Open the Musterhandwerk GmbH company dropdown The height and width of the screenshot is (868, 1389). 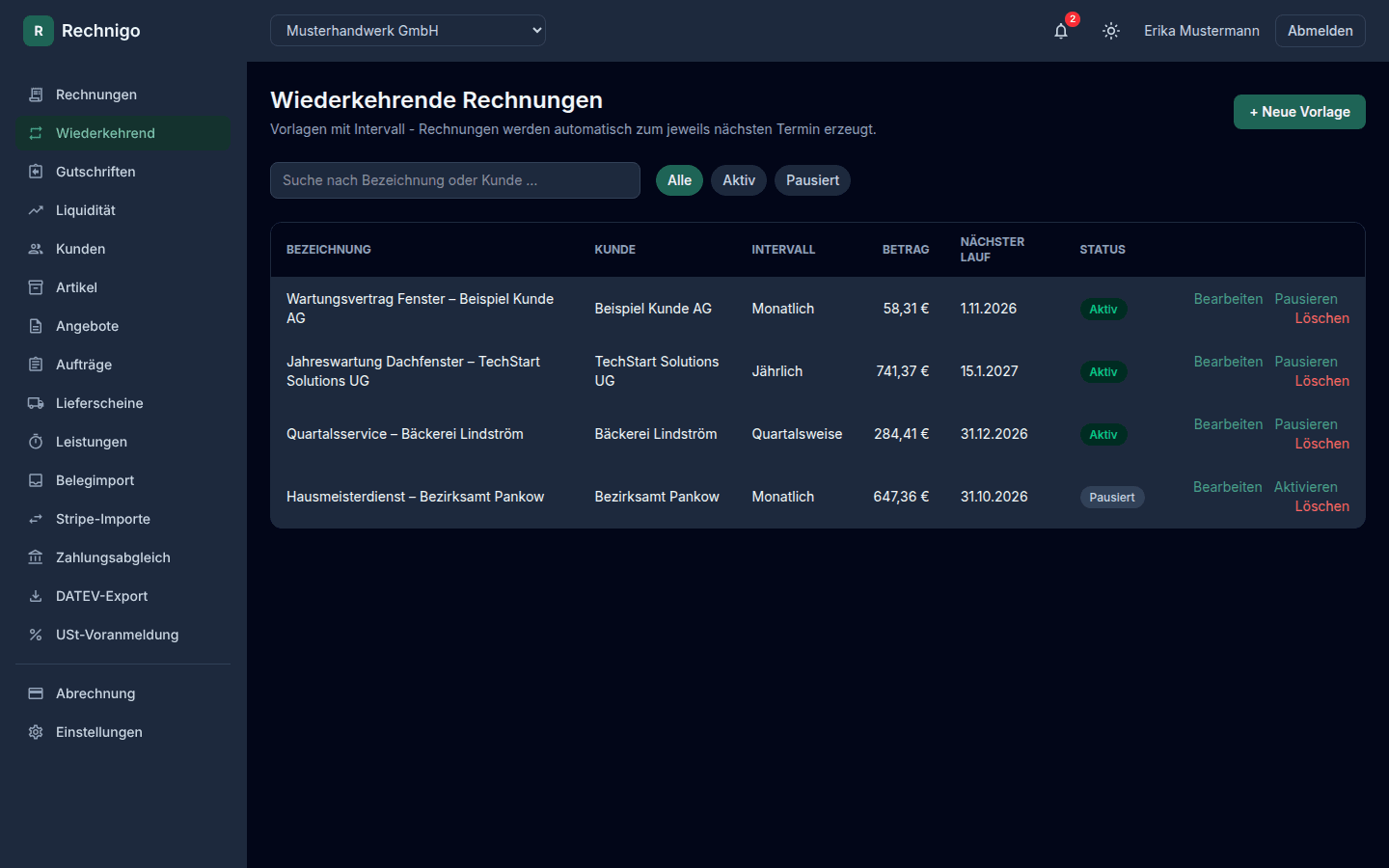tap(408, 31)
